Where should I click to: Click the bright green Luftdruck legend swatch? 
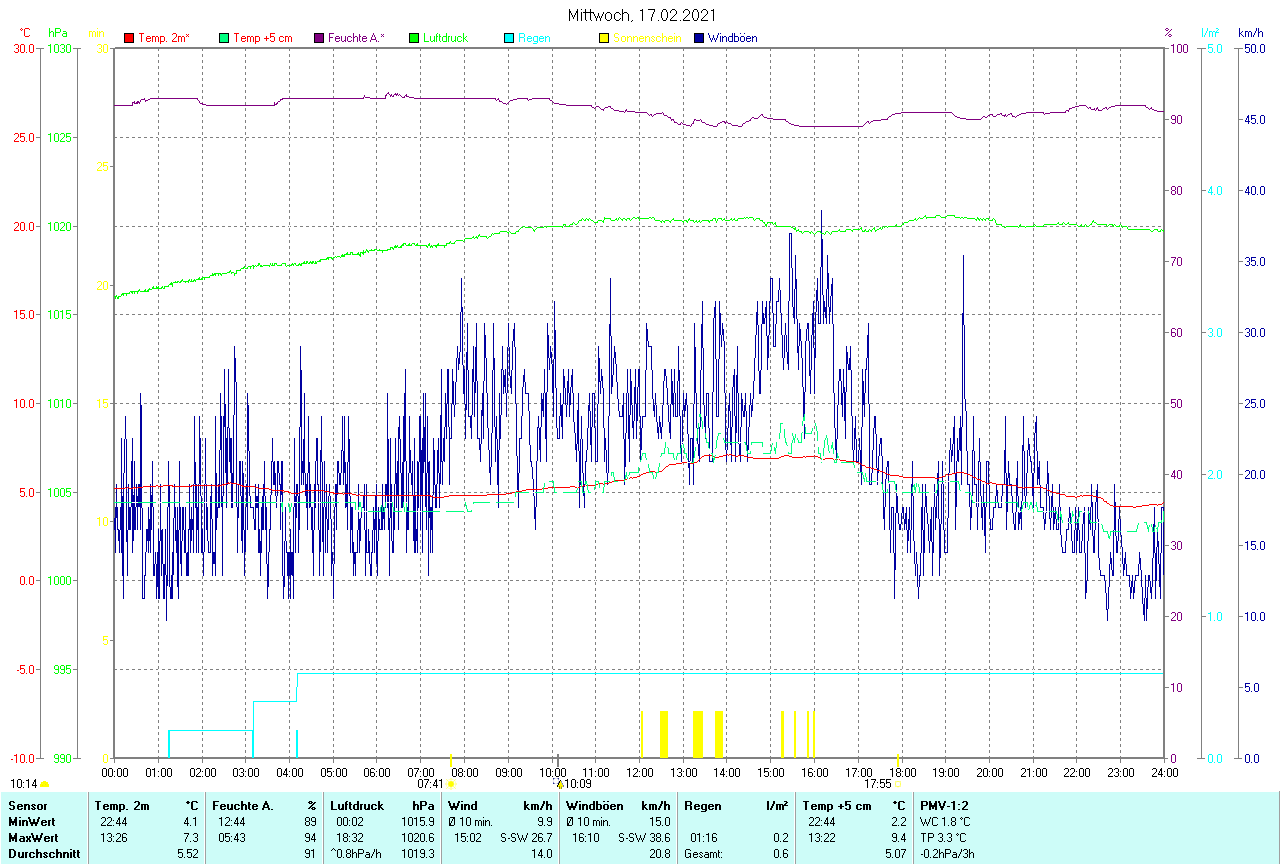coord(414,38)
